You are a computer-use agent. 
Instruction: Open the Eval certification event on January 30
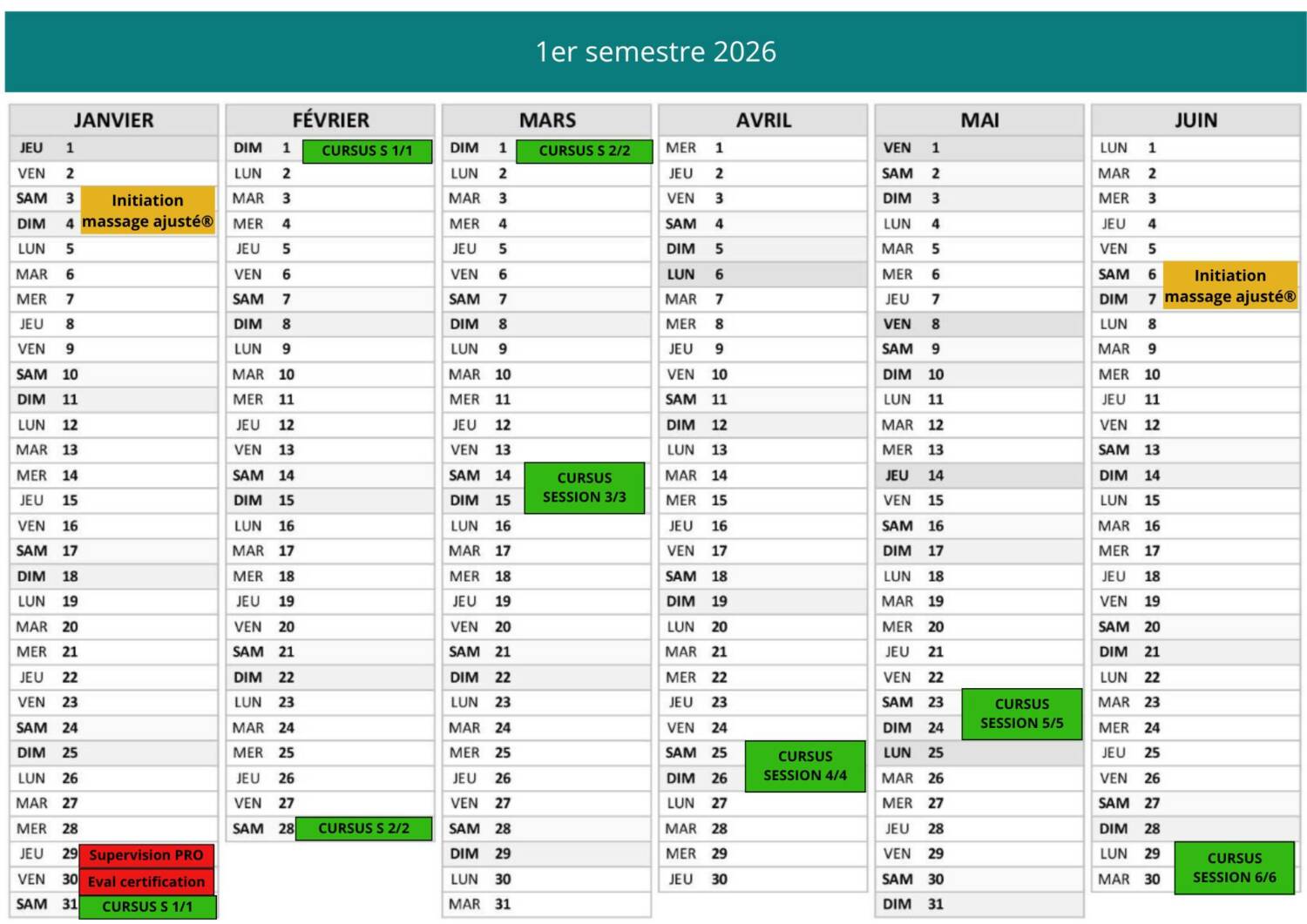point(146,881)
